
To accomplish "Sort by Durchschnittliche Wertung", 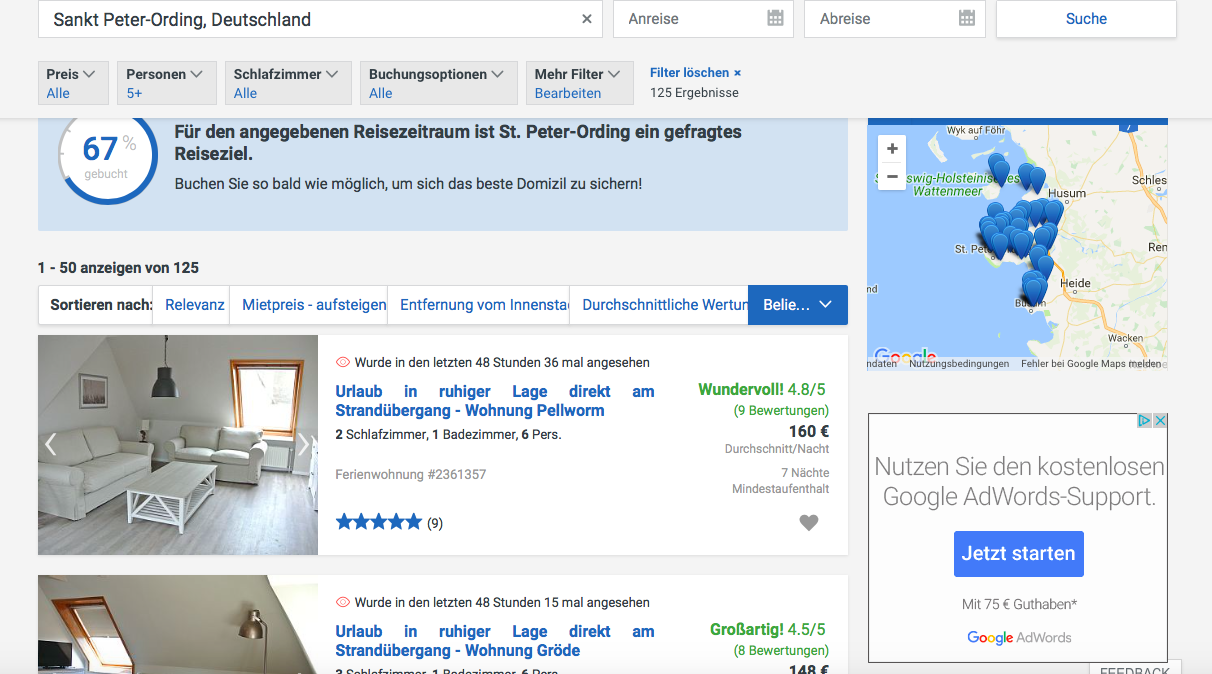I will click(x=664, y=305).
